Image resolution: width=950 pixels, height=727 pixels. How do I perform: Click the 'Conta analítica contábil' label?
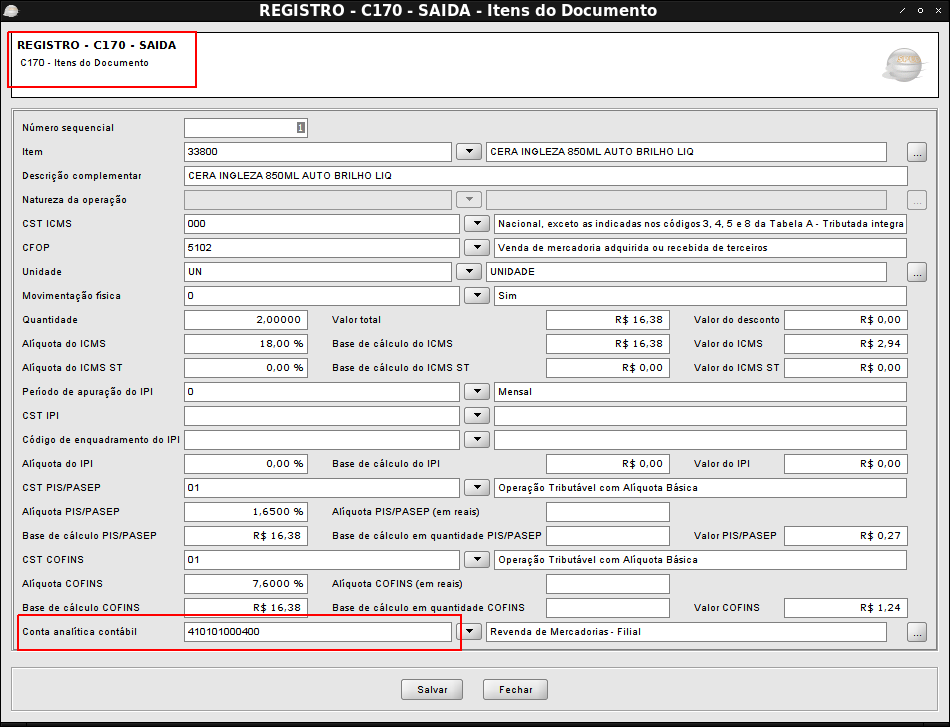pos(79,632)
